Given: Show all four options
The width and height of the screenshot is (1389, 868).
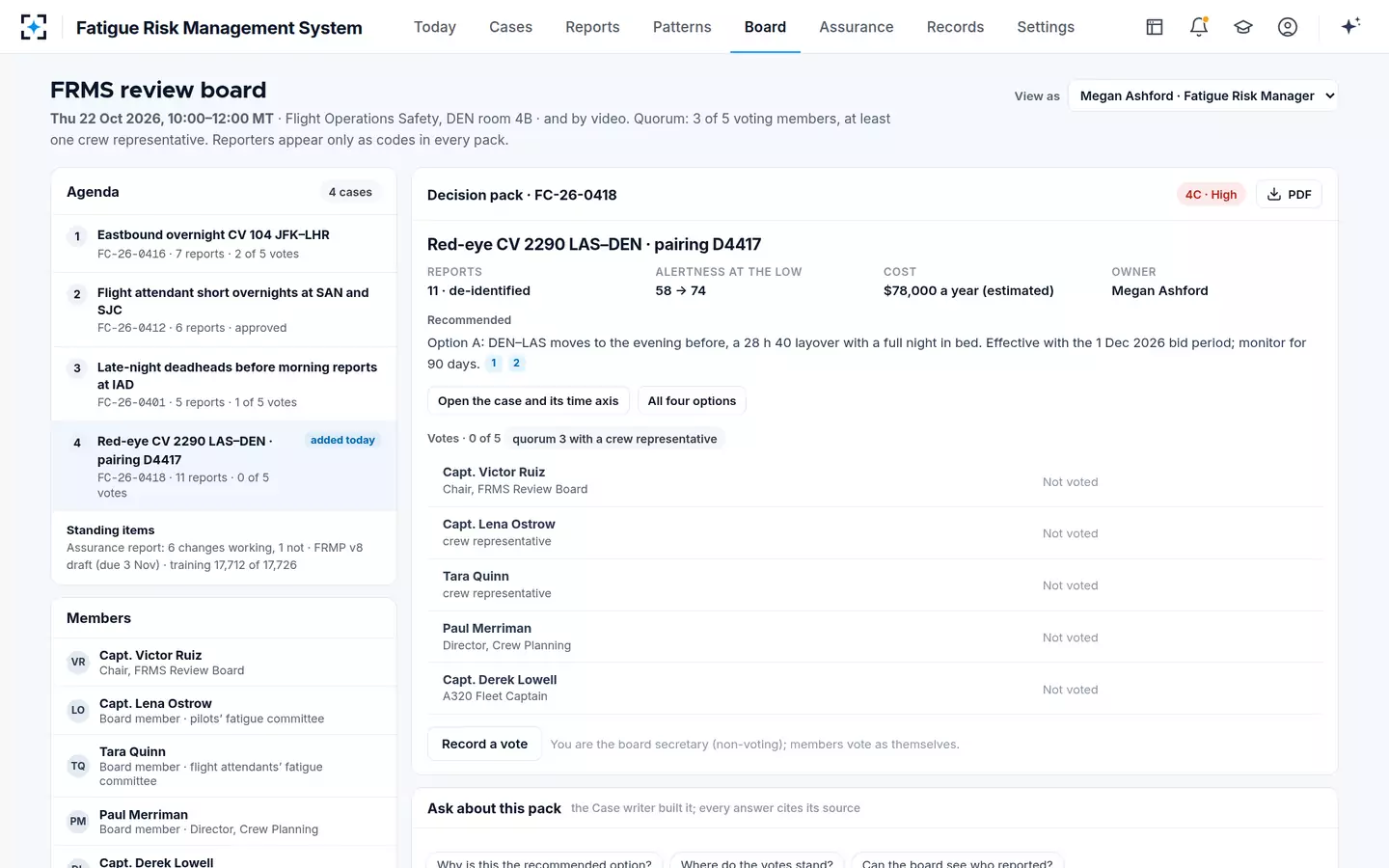Looking at the screenshot, I should (692, 401).
